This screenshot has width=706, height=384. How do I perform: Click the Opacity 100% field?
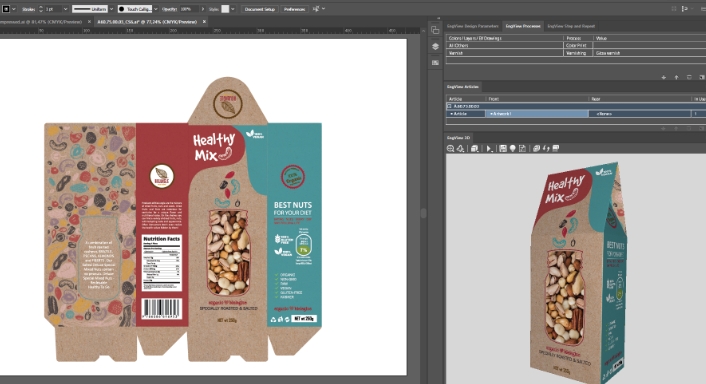[x=189, y=9]
